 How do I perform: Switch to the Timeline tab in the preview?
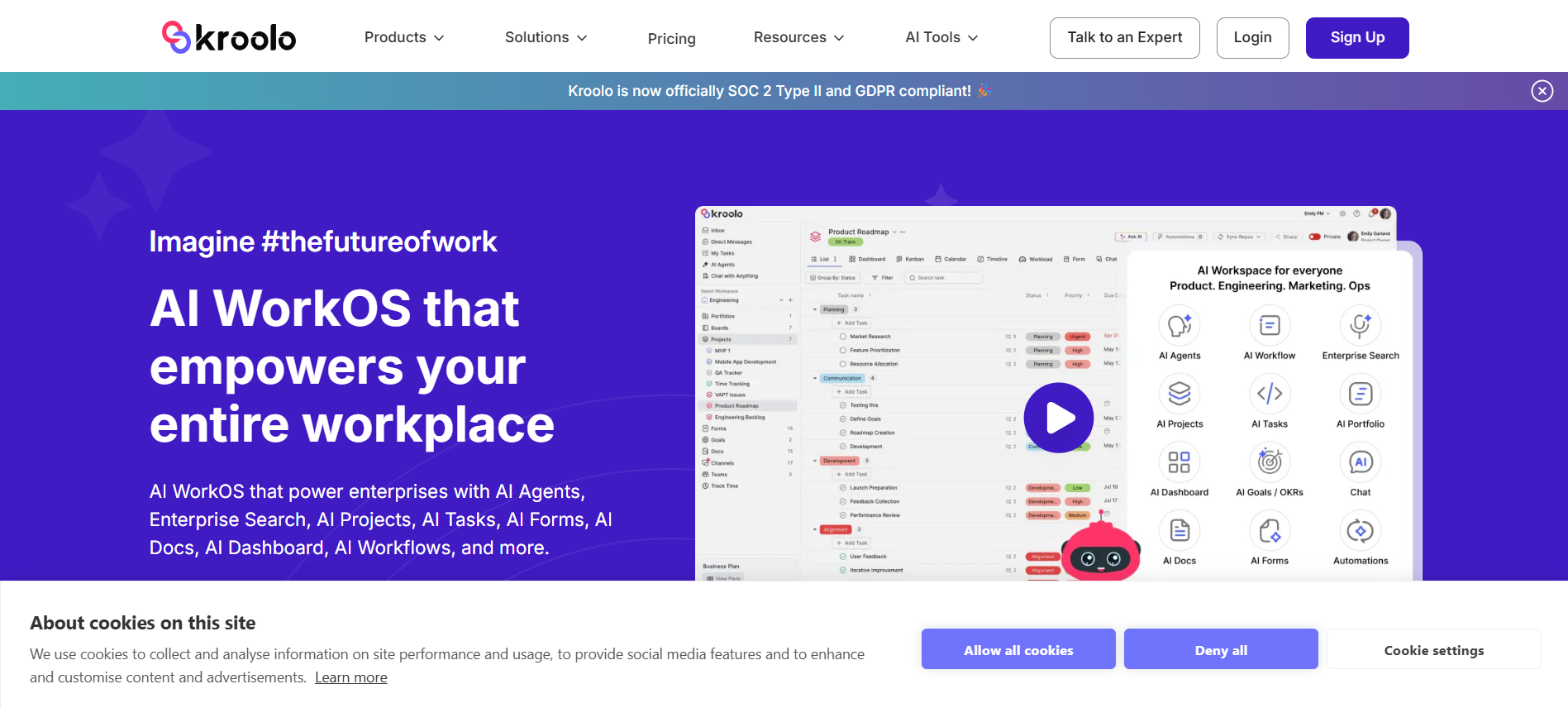(x=993, y=259)
